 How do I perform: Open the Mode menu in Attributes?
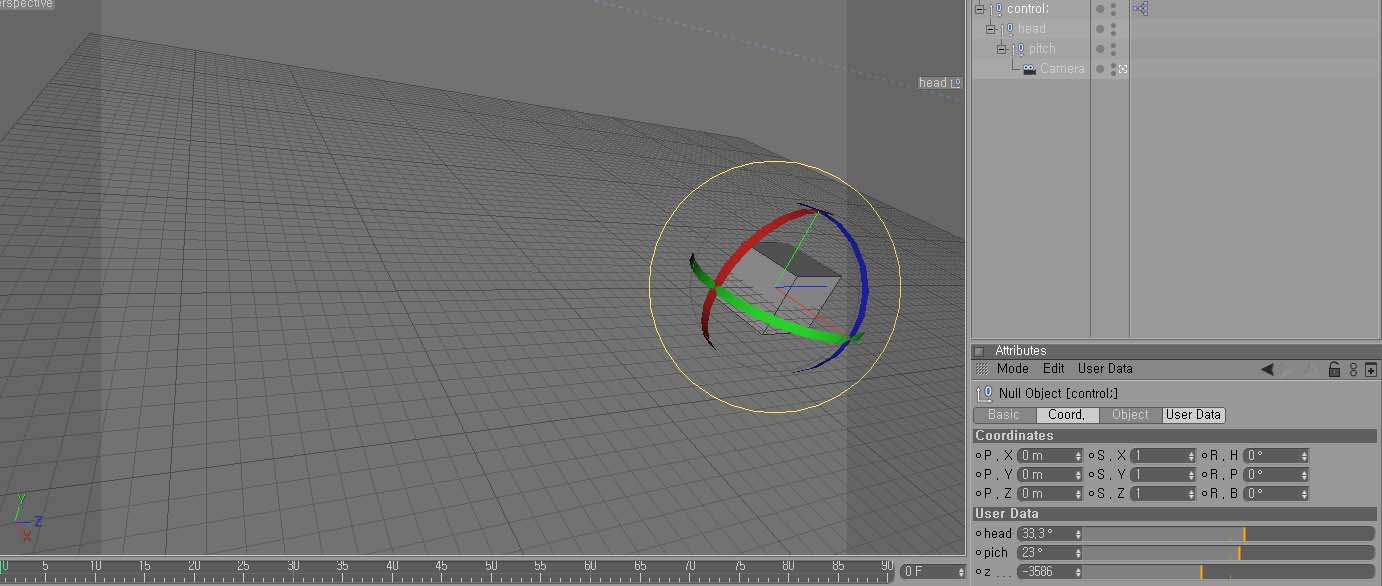point(1012,369)
